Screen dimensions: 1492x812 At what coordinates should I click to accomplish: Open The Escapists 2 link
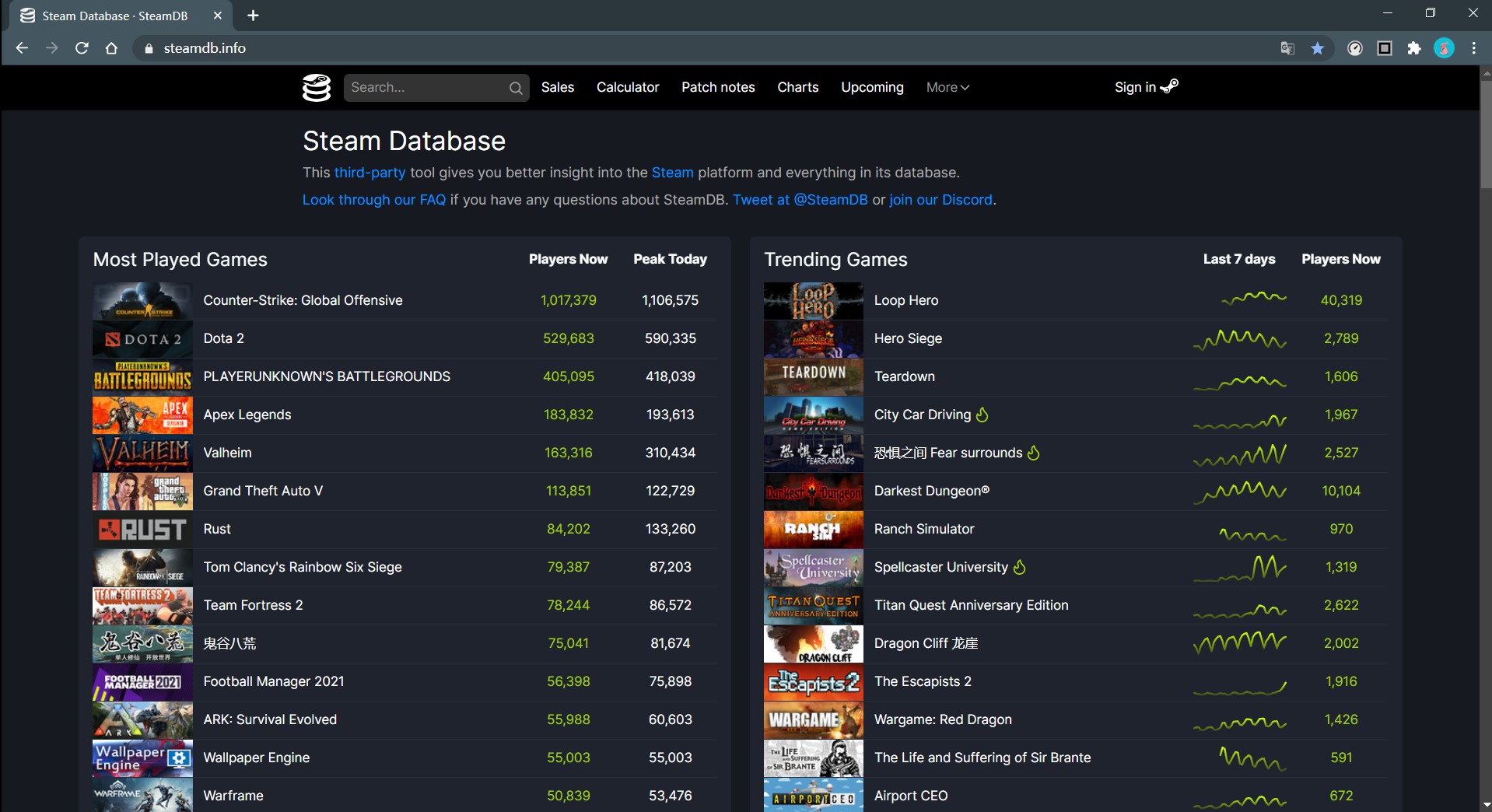pyautogui.click(x=923, y=681)
